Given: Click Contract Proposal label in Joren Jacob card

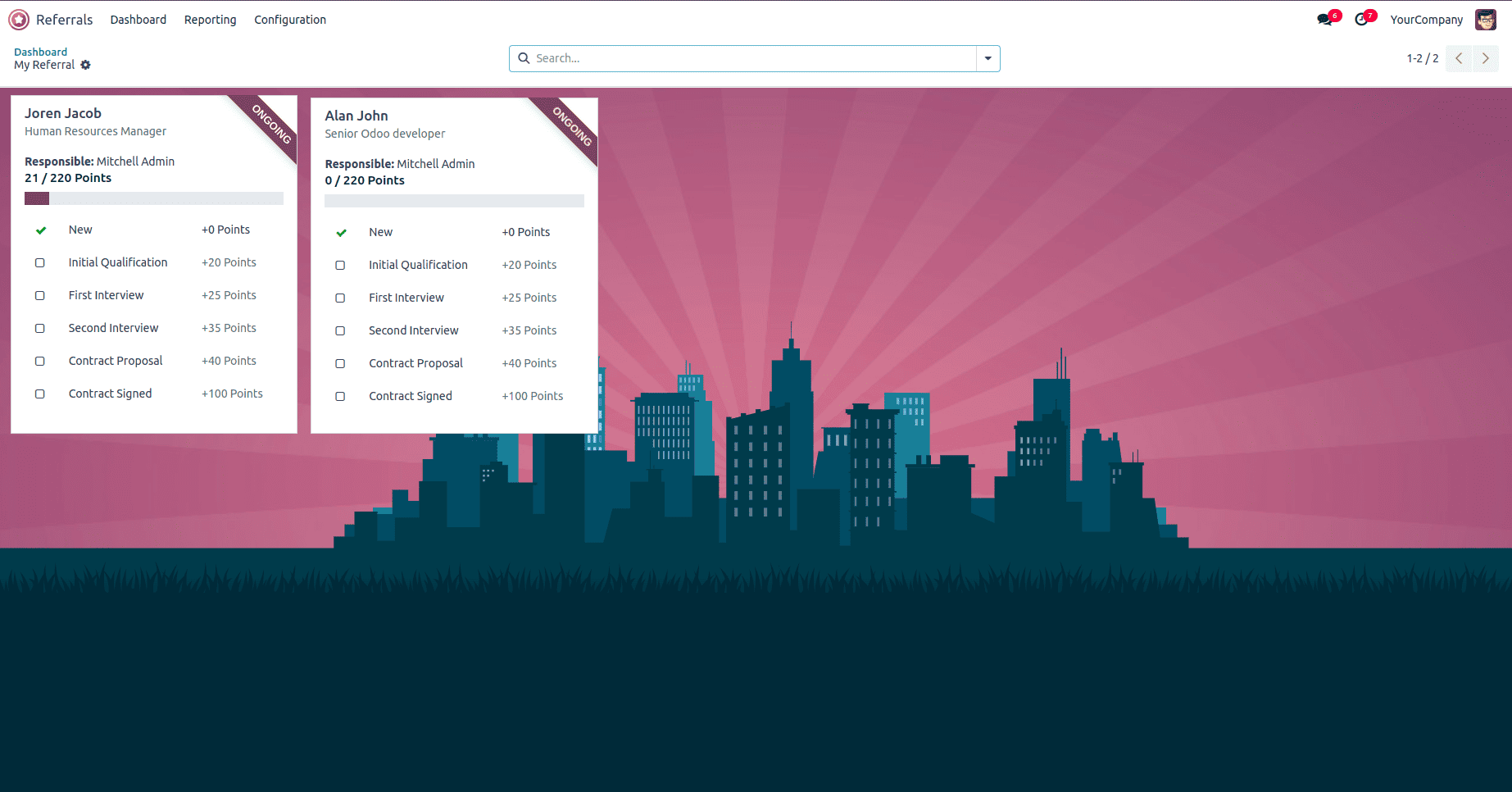Looking at the screenshot, I should click(116, 361).
